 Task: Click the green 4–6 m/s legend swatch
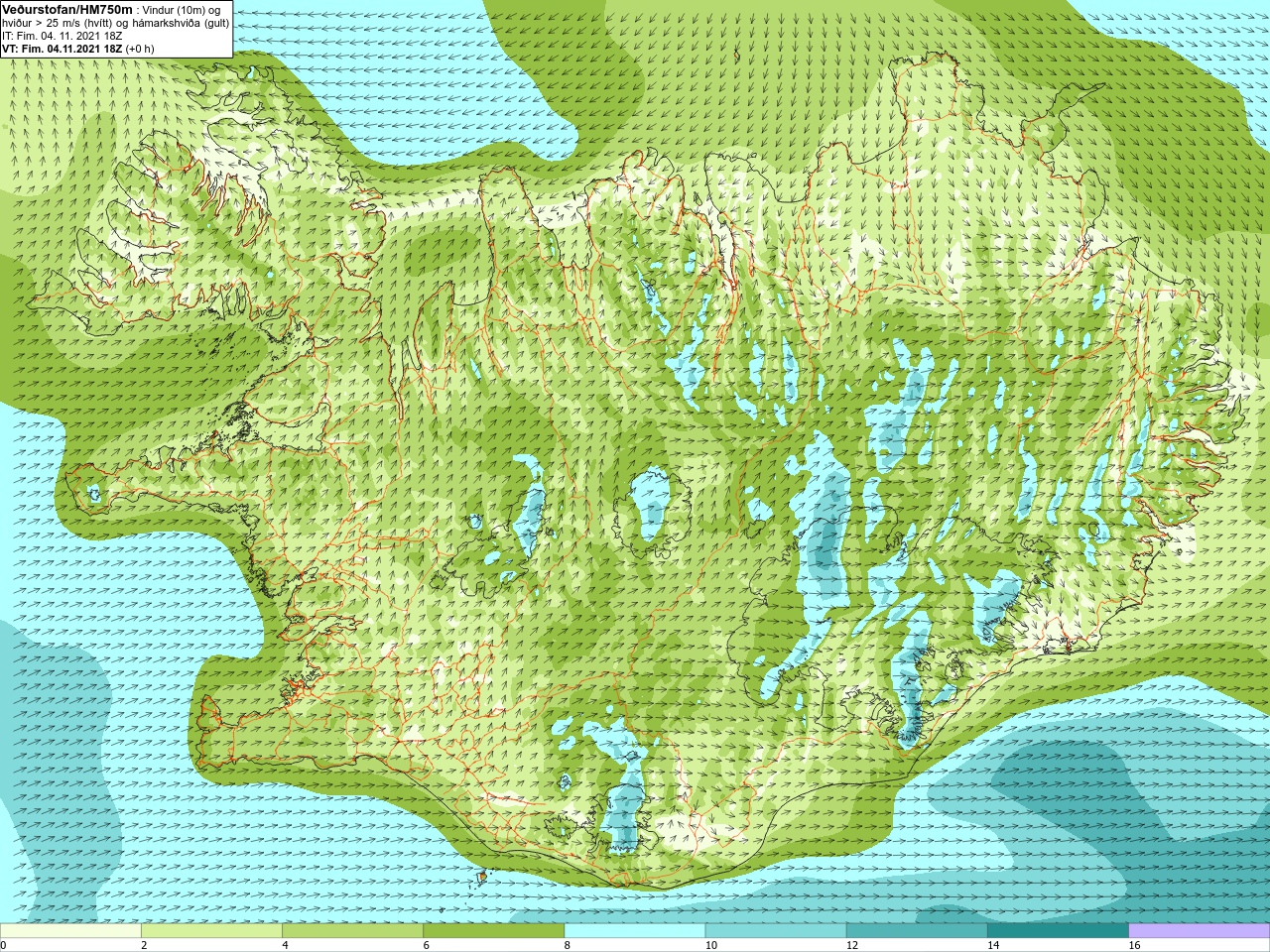352,931
